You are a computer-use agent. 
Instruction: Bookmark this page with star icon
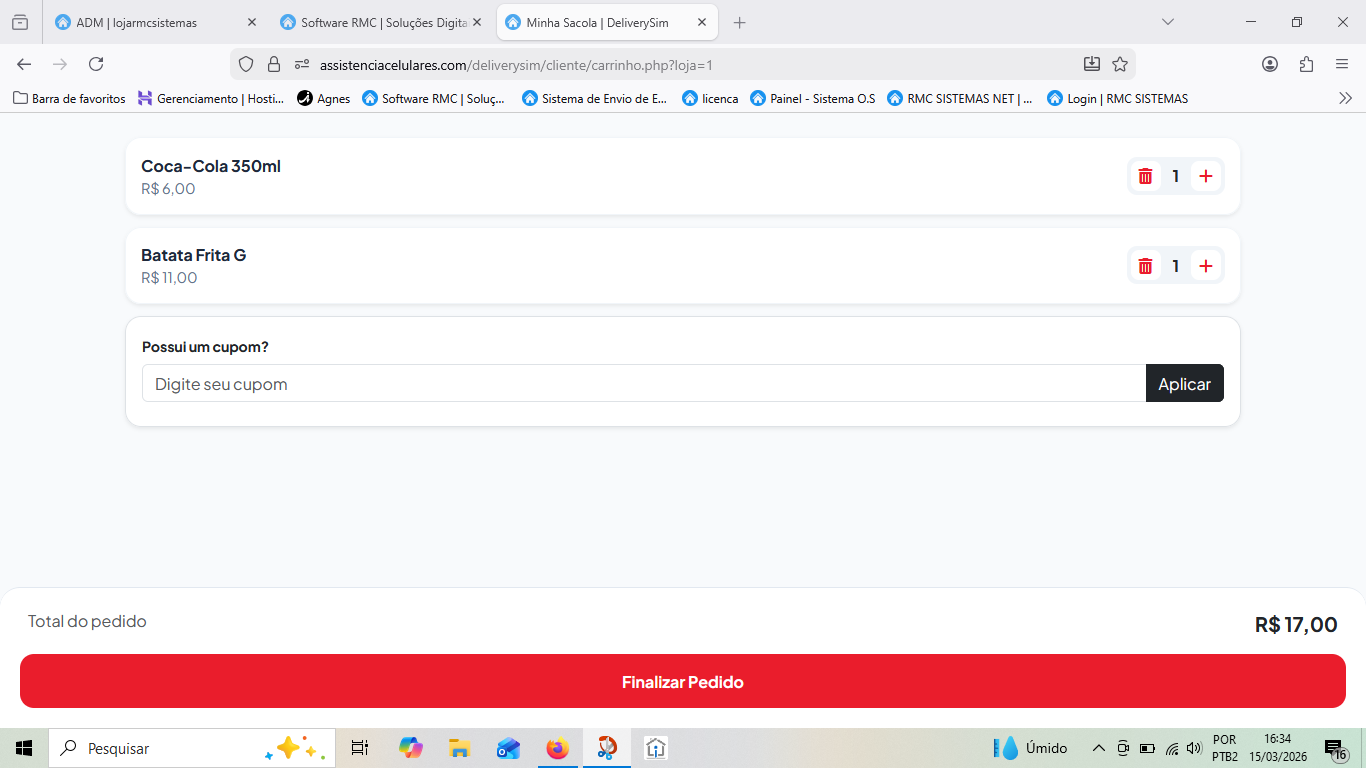1120,64
